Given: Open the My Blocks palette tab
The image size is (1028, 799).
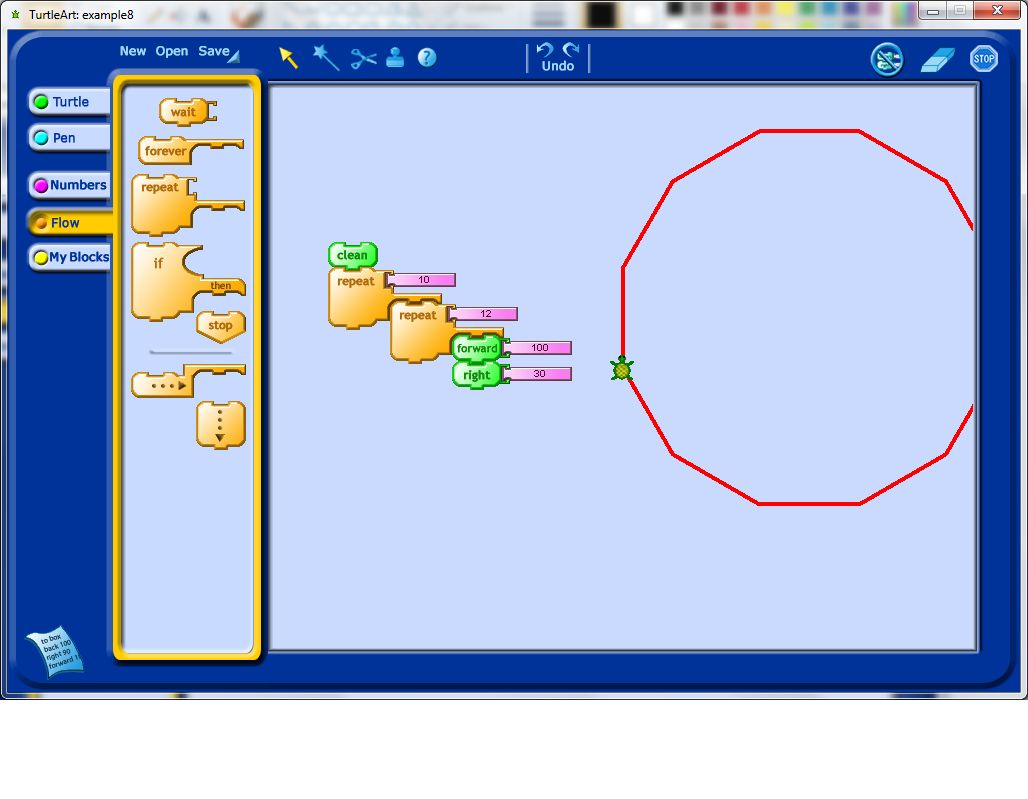Looking at the screenshot, I should pyautogui.click(x=70, y=257).
